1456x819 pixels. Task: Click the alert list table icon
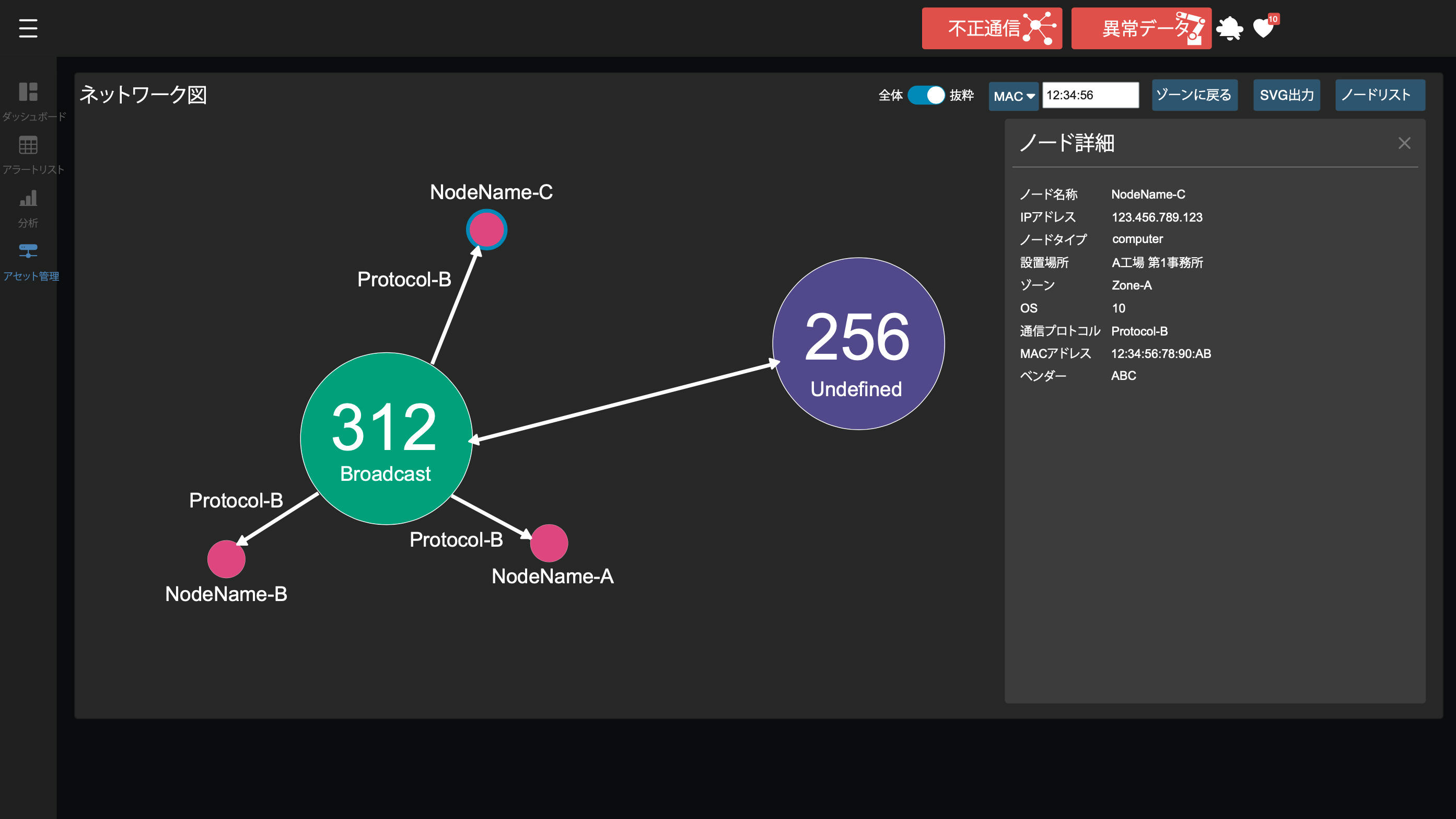28,145
